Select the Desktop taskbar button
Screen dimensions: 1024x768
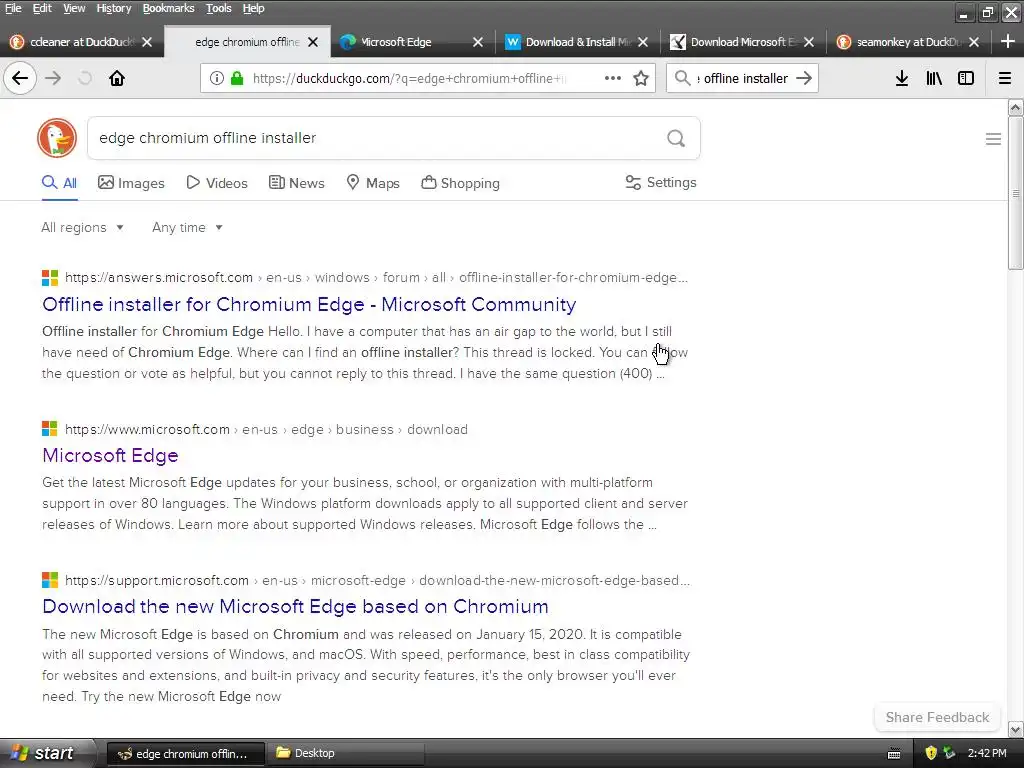(347, 753)
